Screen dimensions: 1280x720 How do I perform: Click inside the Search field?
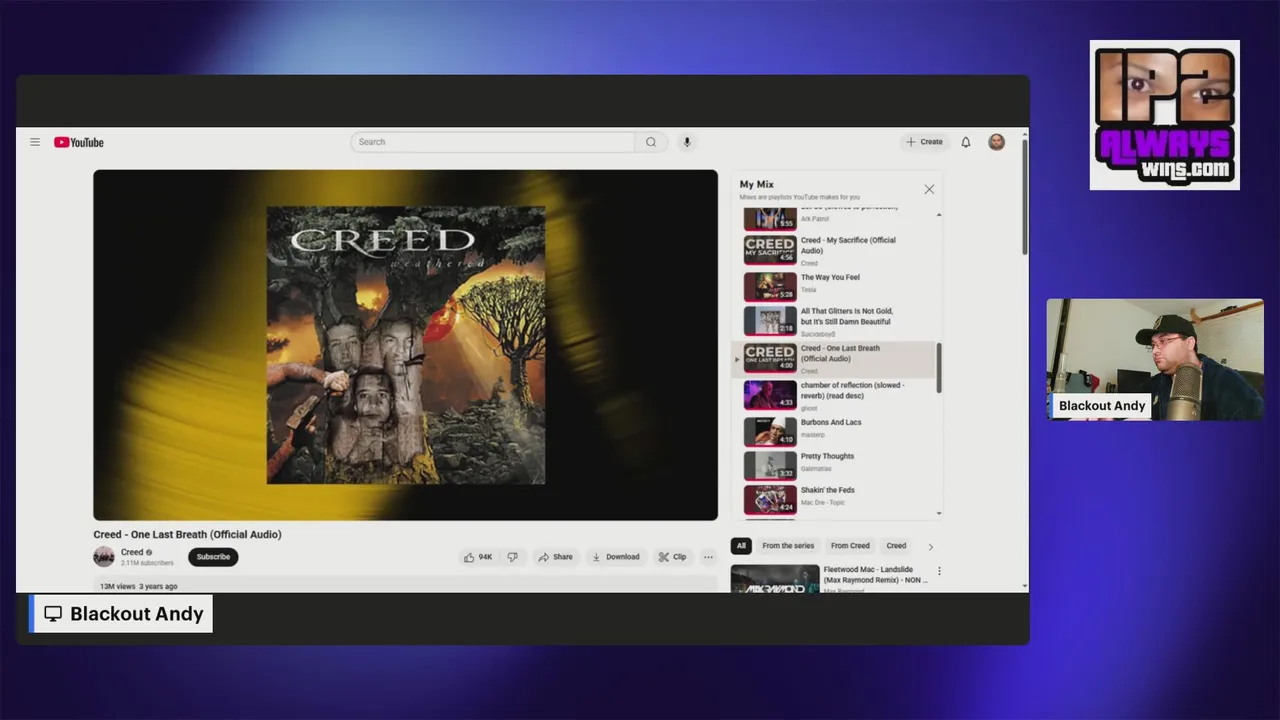tap(492, 142)
